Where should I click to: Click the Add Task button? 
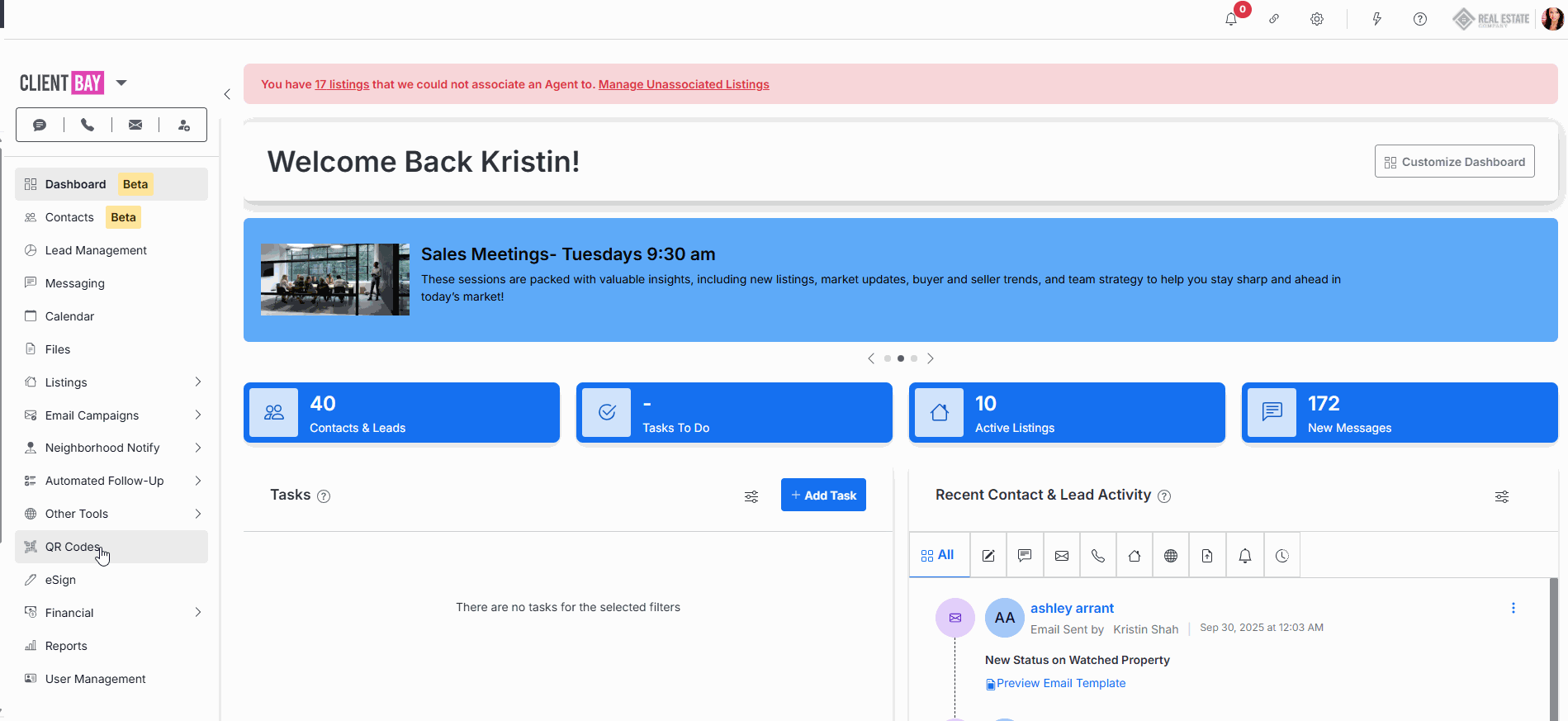click(x=823, y=495)
